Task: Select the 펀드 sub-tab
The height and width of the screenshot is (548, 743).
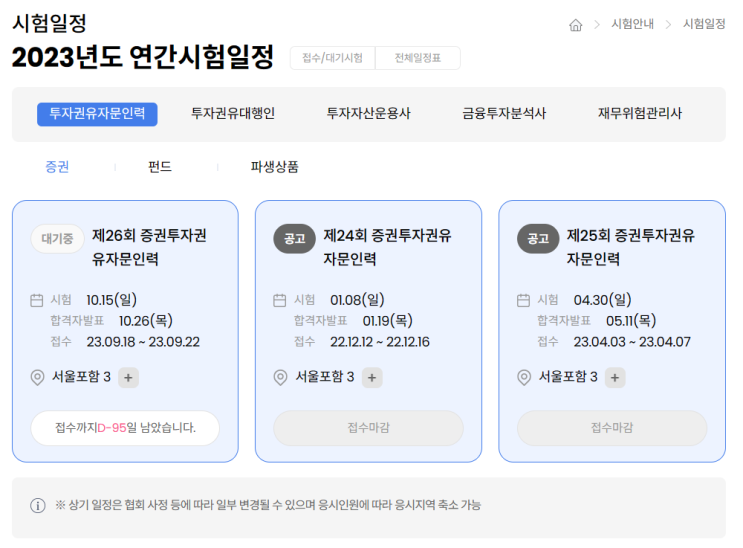Action: tap(160, 167)
